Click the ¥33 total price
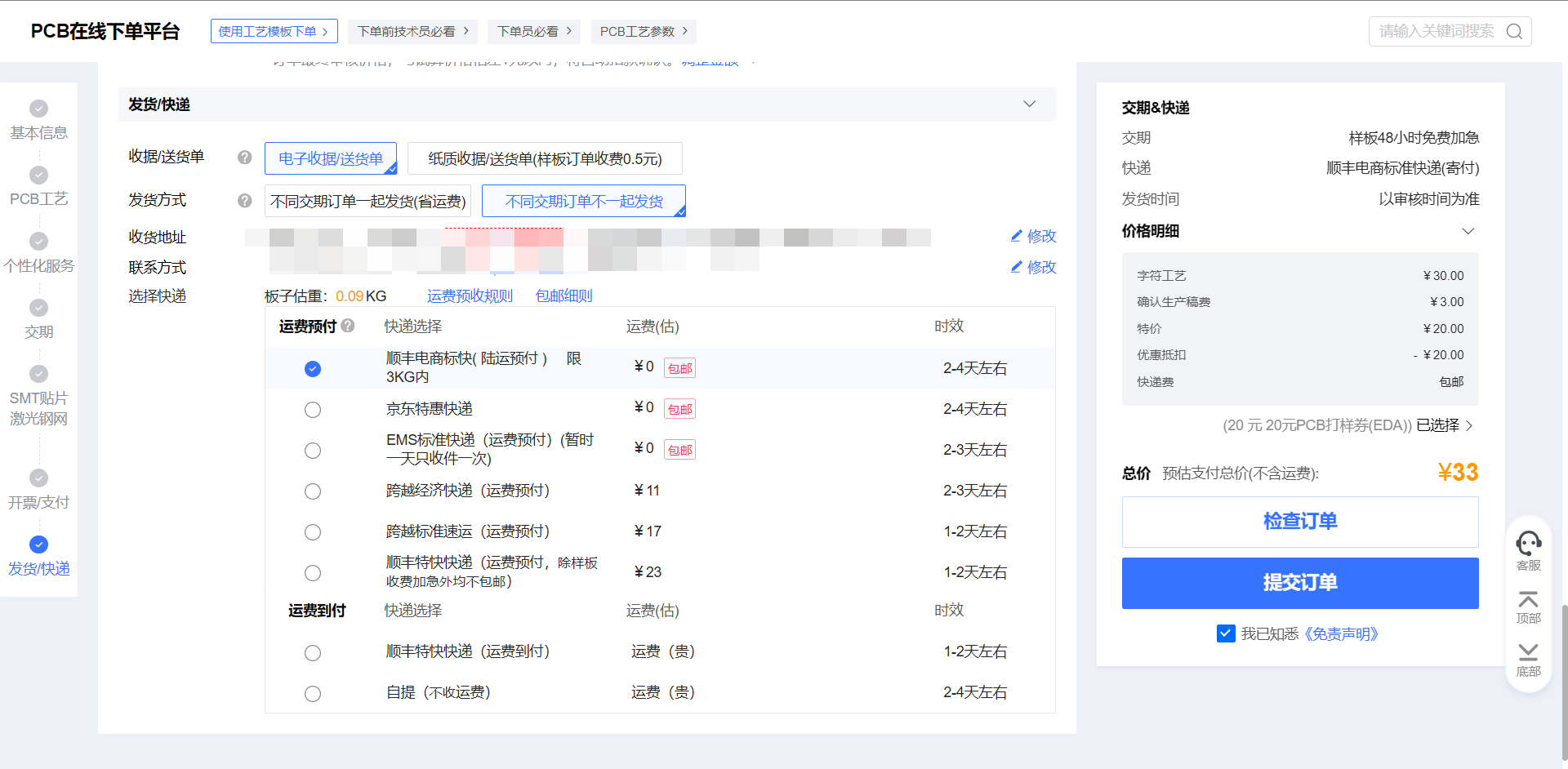This screenshot has width=1568, height=769. [x=1458, y=473]
